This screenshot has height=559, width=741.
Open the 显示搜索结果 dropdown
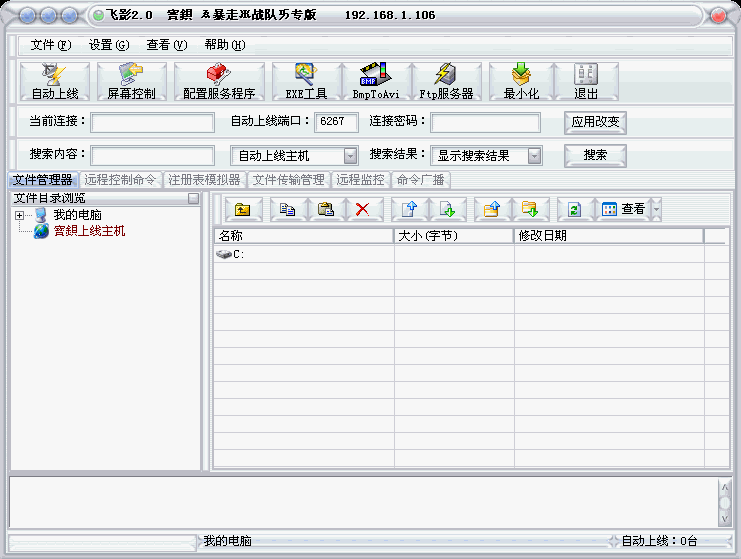click(x=535, y=156)
